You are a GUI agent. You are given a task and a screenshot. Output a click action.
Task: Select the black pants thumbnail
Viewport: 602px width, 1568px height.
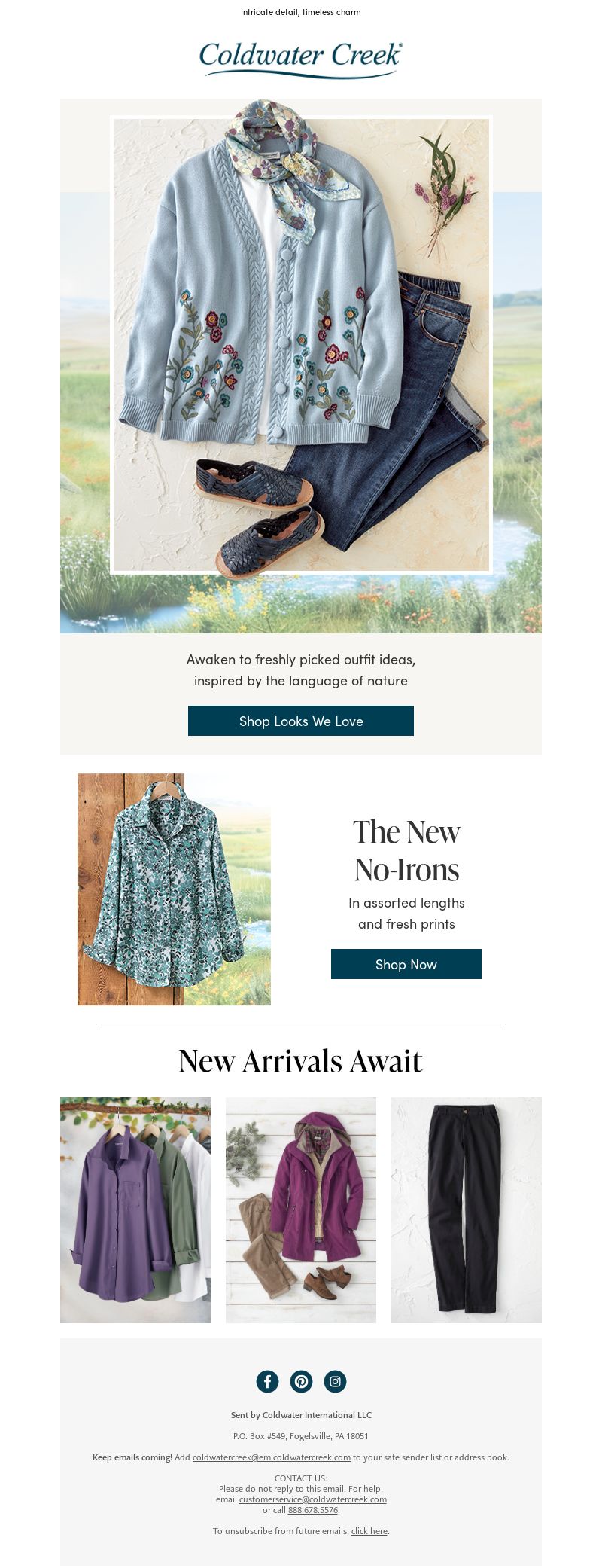(x=467, y=1210)
